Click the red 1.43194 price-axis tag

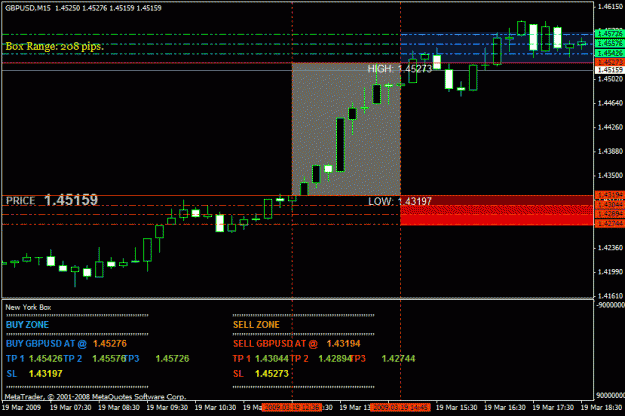(x=609, y=195)
